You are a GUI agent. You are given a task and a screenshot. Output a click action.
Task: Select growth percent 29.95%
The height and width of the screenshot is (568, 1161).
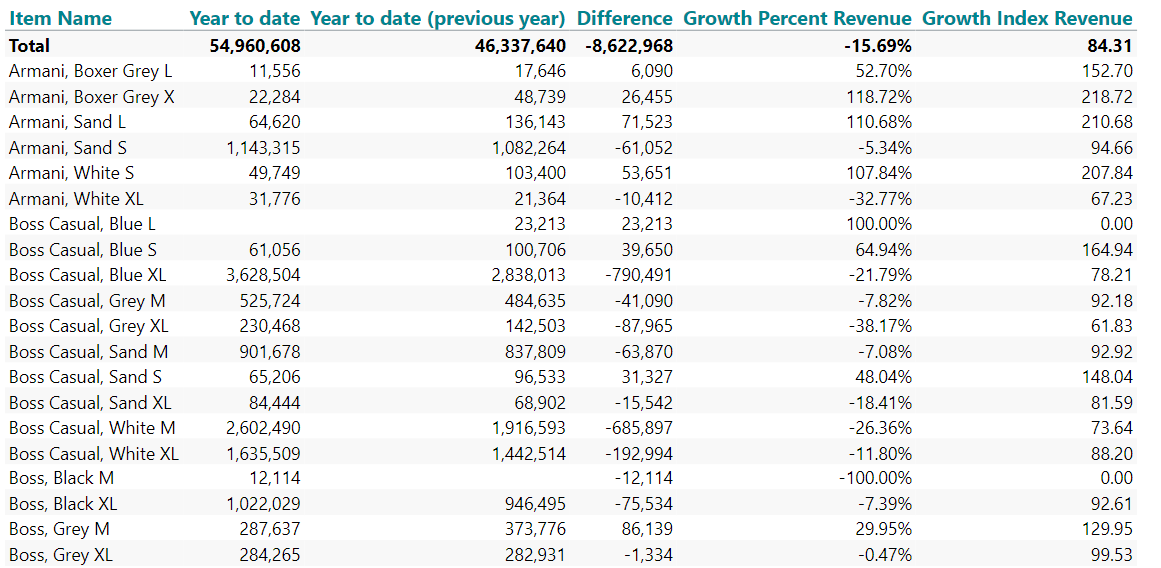point(885,529)
